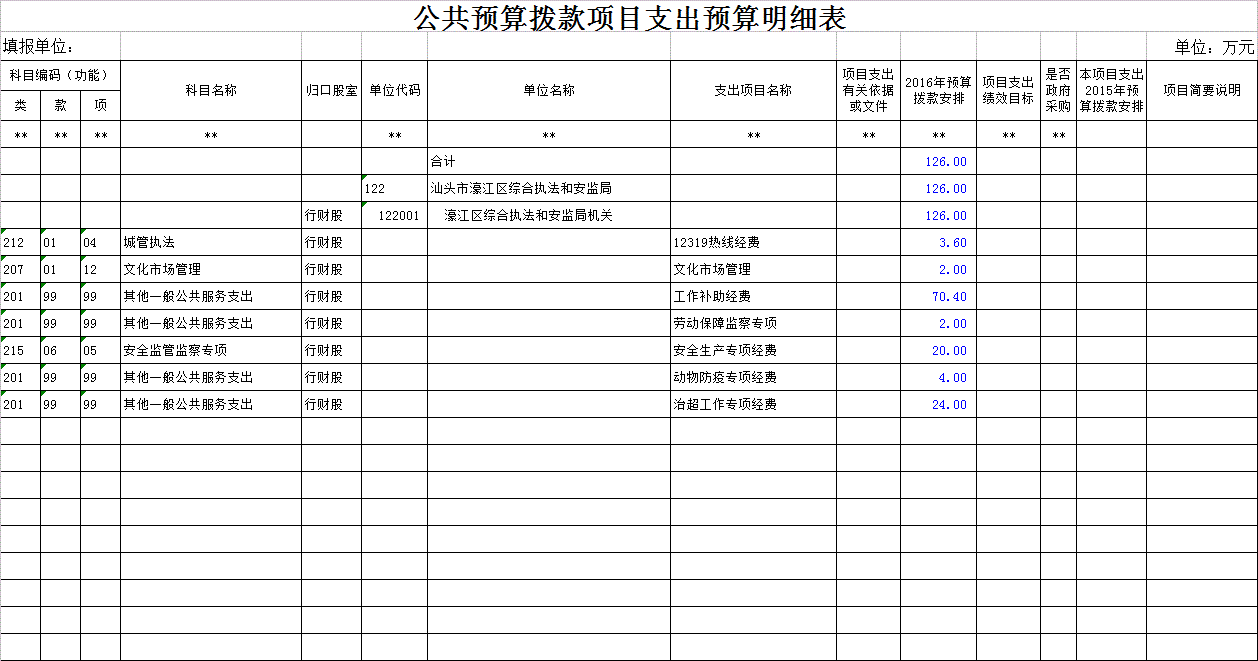
Task: Select the 填报单位 label cell
Action: point(40,47)
